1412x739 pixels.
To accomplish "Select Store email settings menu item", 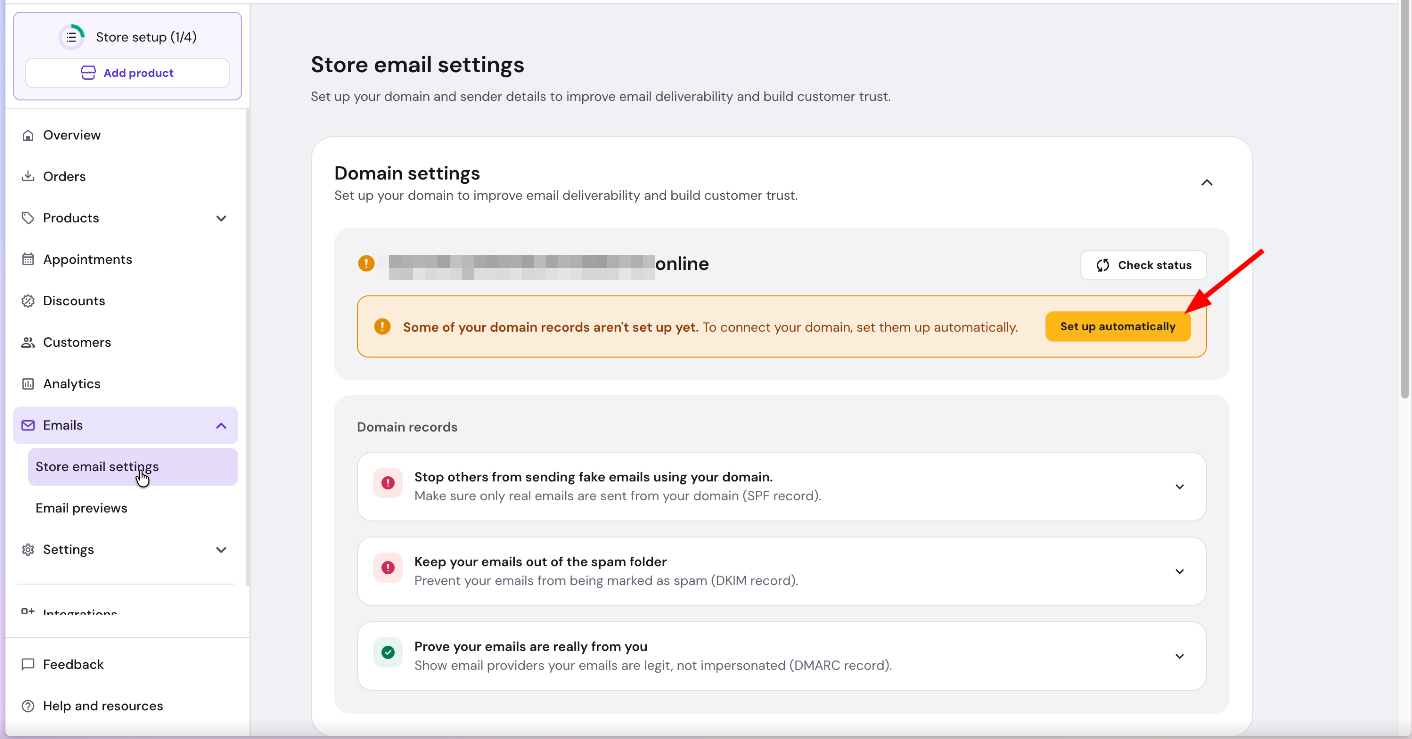I will [x=97, y=467].
